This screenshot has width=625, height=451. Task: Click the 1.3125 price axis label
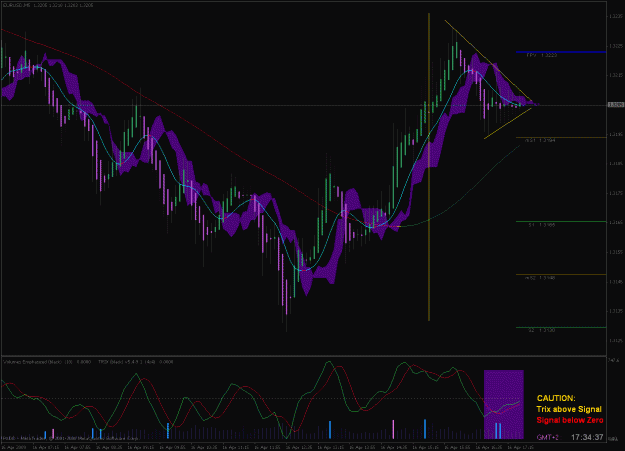pyautogui.click(x=616, y=341)
